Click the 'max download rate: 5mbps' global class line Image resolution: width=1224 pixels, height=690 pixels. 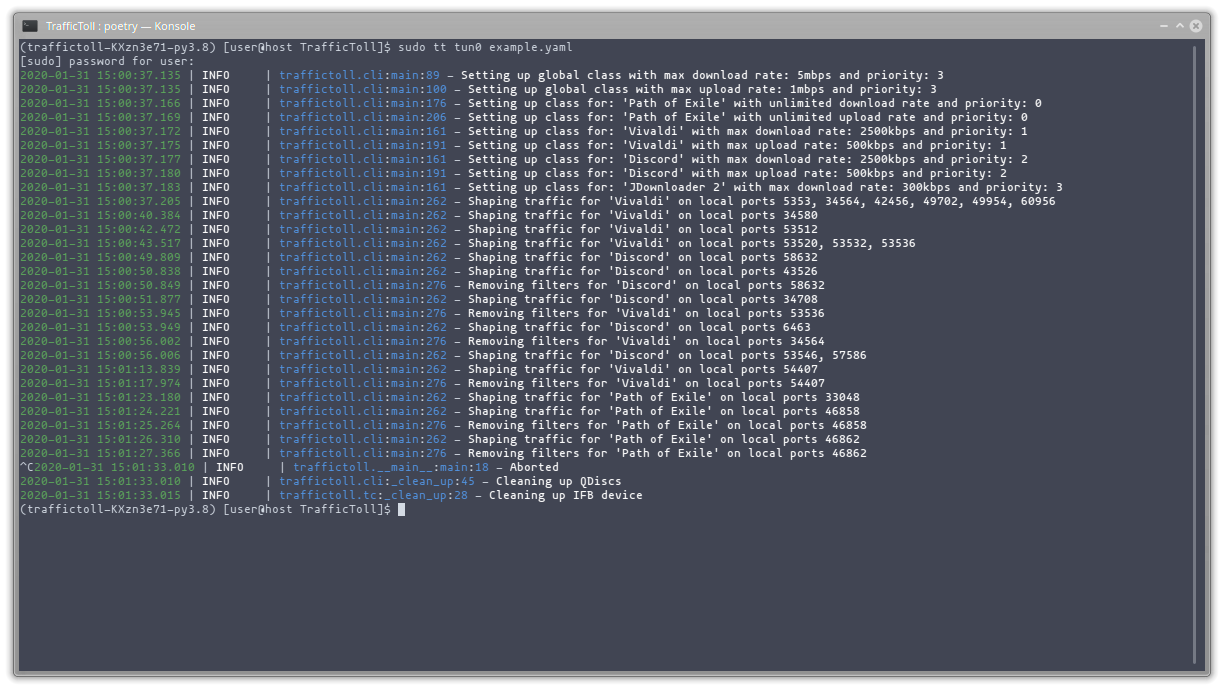tap(481, 75)
